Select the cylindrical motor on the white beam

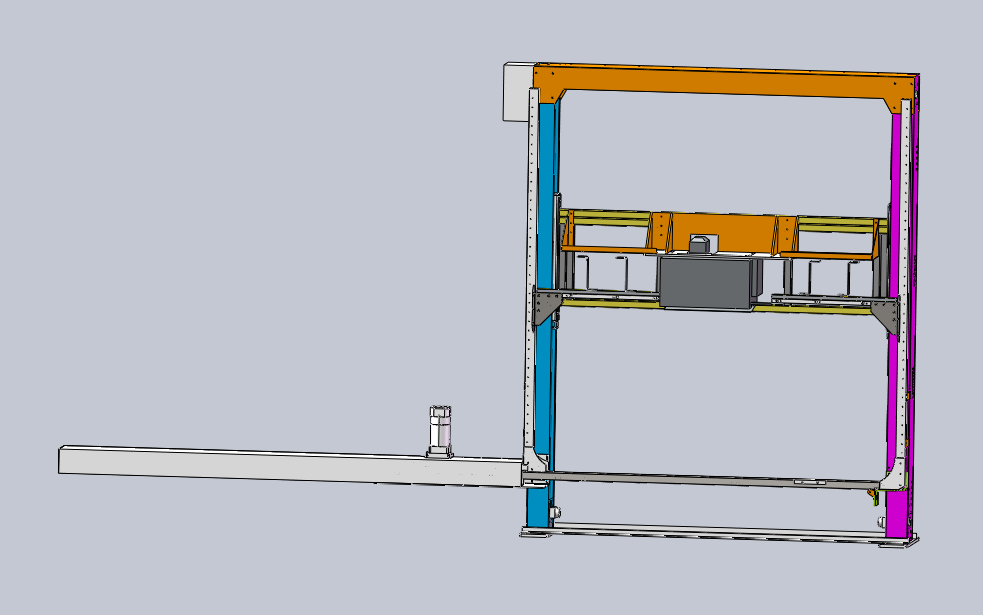click(x=440, y=428)
